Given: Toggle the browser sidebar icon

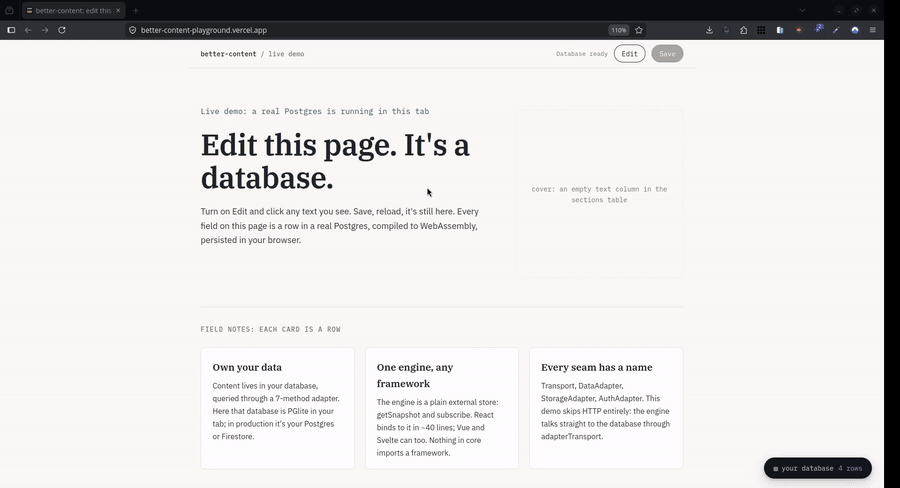Looking at the screenshot, I should coord(11,30).
